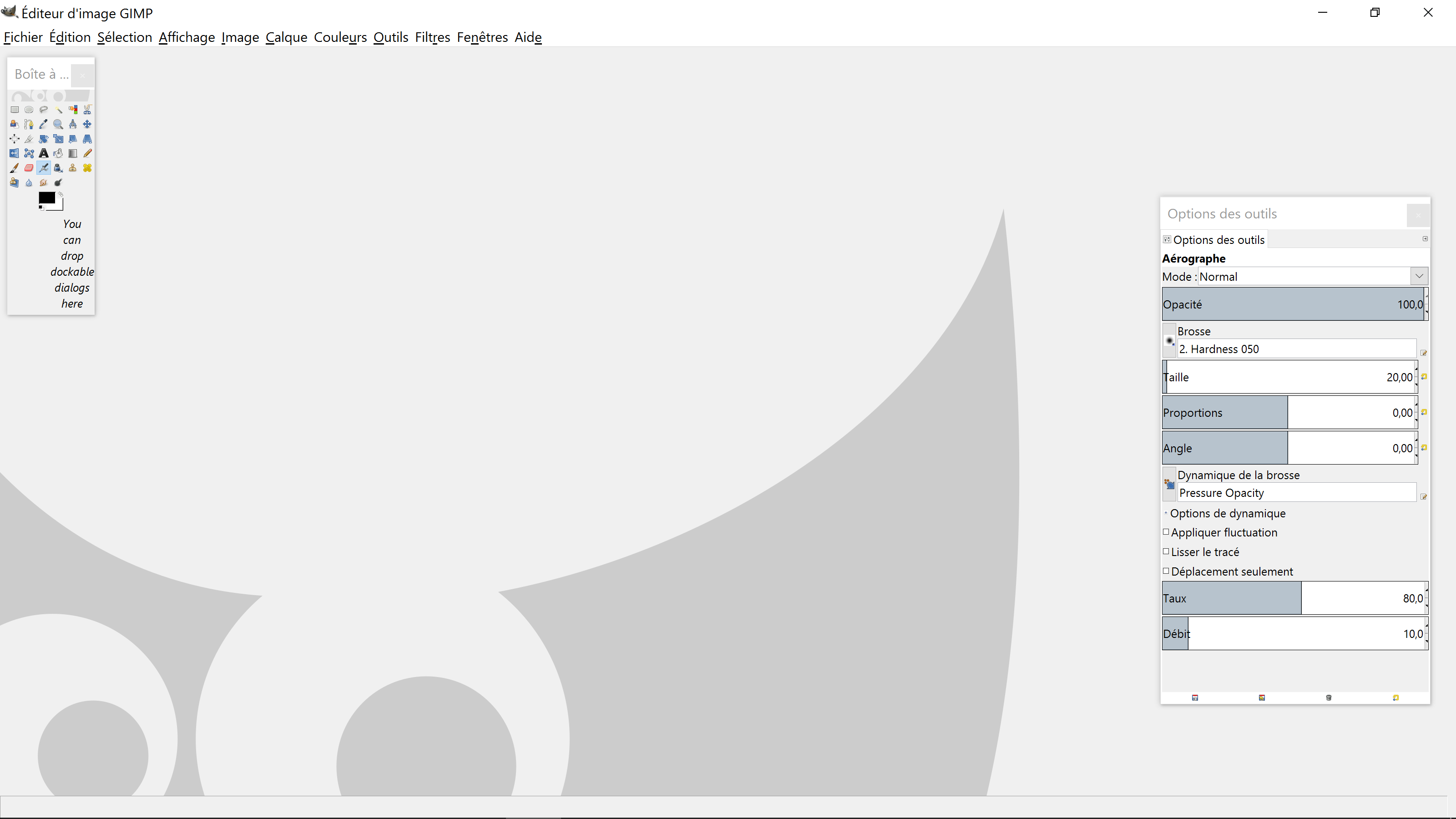Select the Bucket Fill tool
Viewport: 1456px width, 819px height.
pyautogui.click(x=58, y=153)
